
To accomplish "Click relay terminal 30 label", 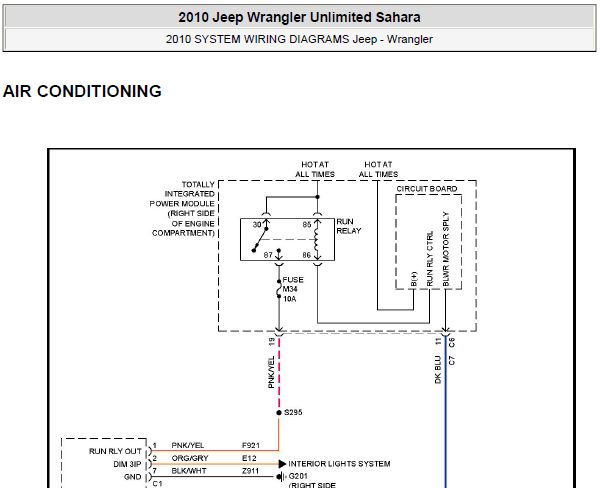I will pos(257,225).
